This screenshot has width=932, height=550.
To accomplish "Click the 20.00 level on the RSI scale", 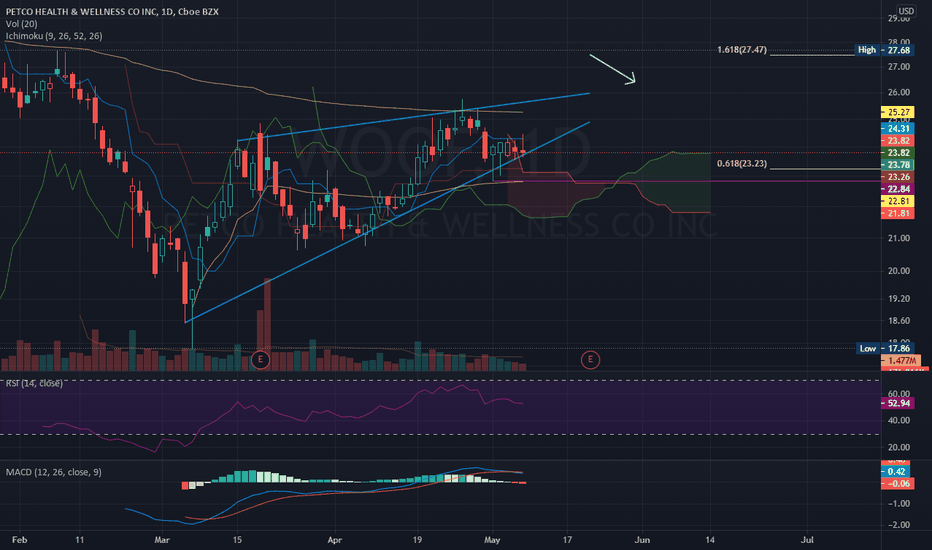I will pyautogui.click(x=899, y=447).
